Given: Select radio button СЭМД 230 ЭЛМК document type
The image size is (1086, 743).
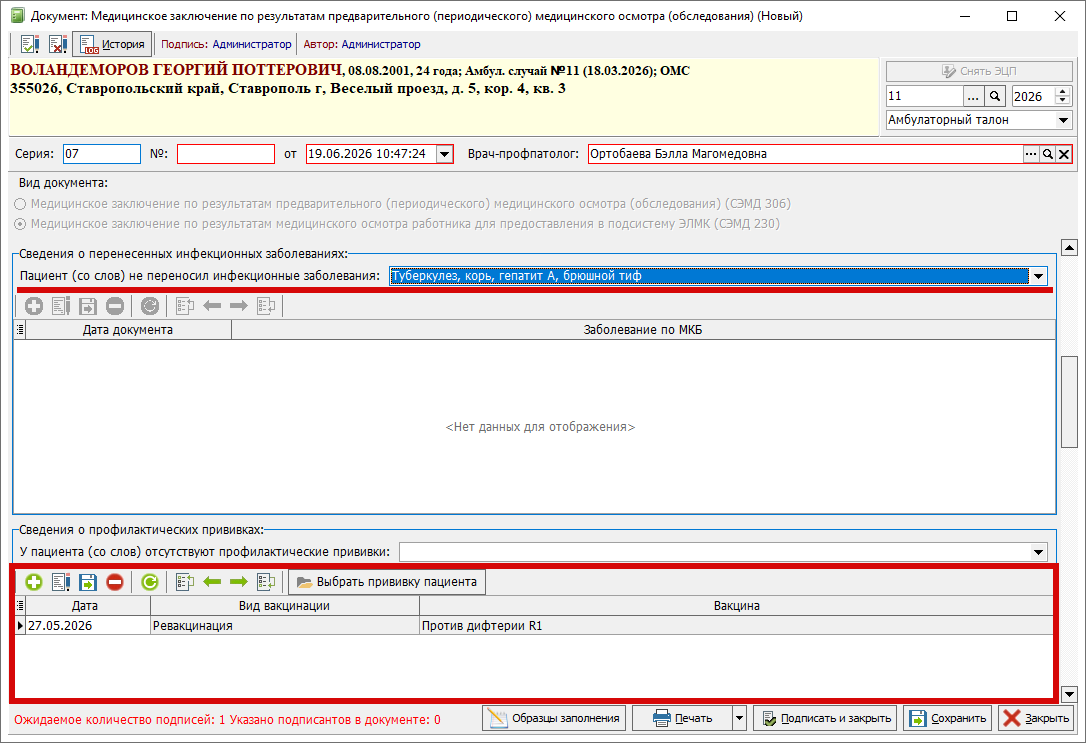Looking at the screenshot, I should pyautogui.click(x=20, y=224).
